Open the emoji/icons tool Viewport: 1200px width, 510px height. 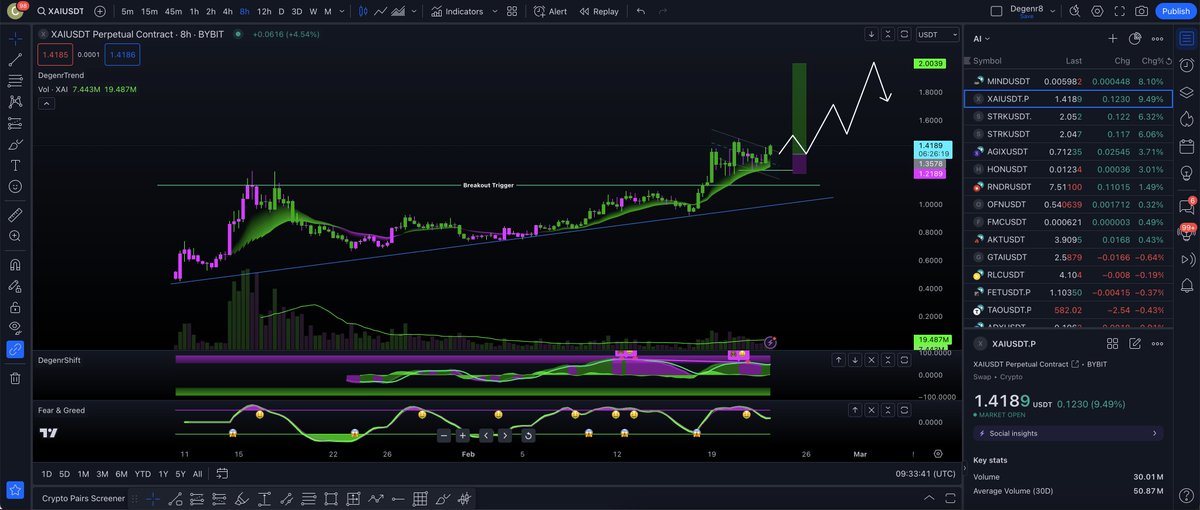(15, 186)
